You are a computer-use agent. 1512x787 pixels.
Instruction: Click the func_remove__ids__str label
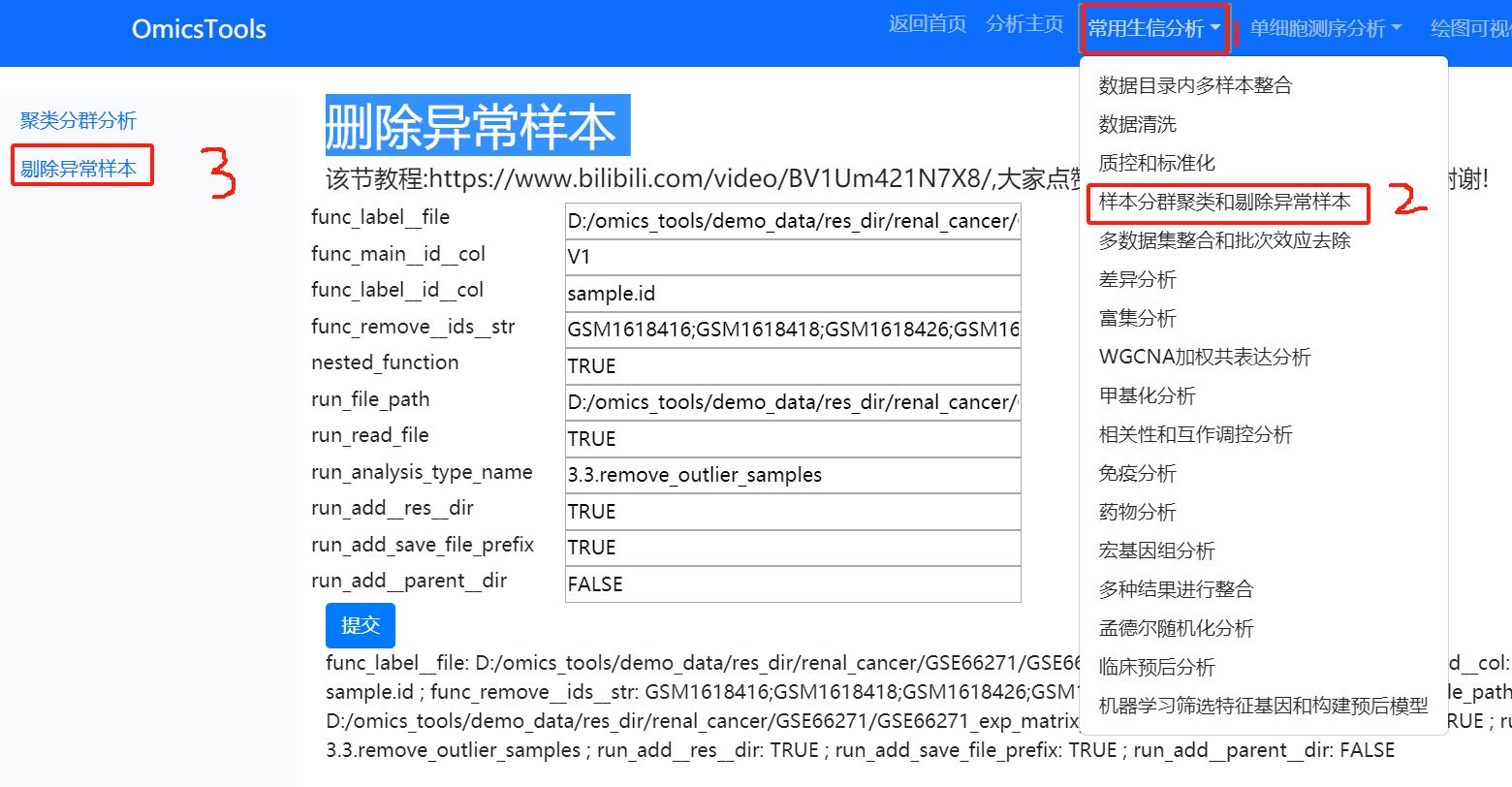tap(413, 327)
